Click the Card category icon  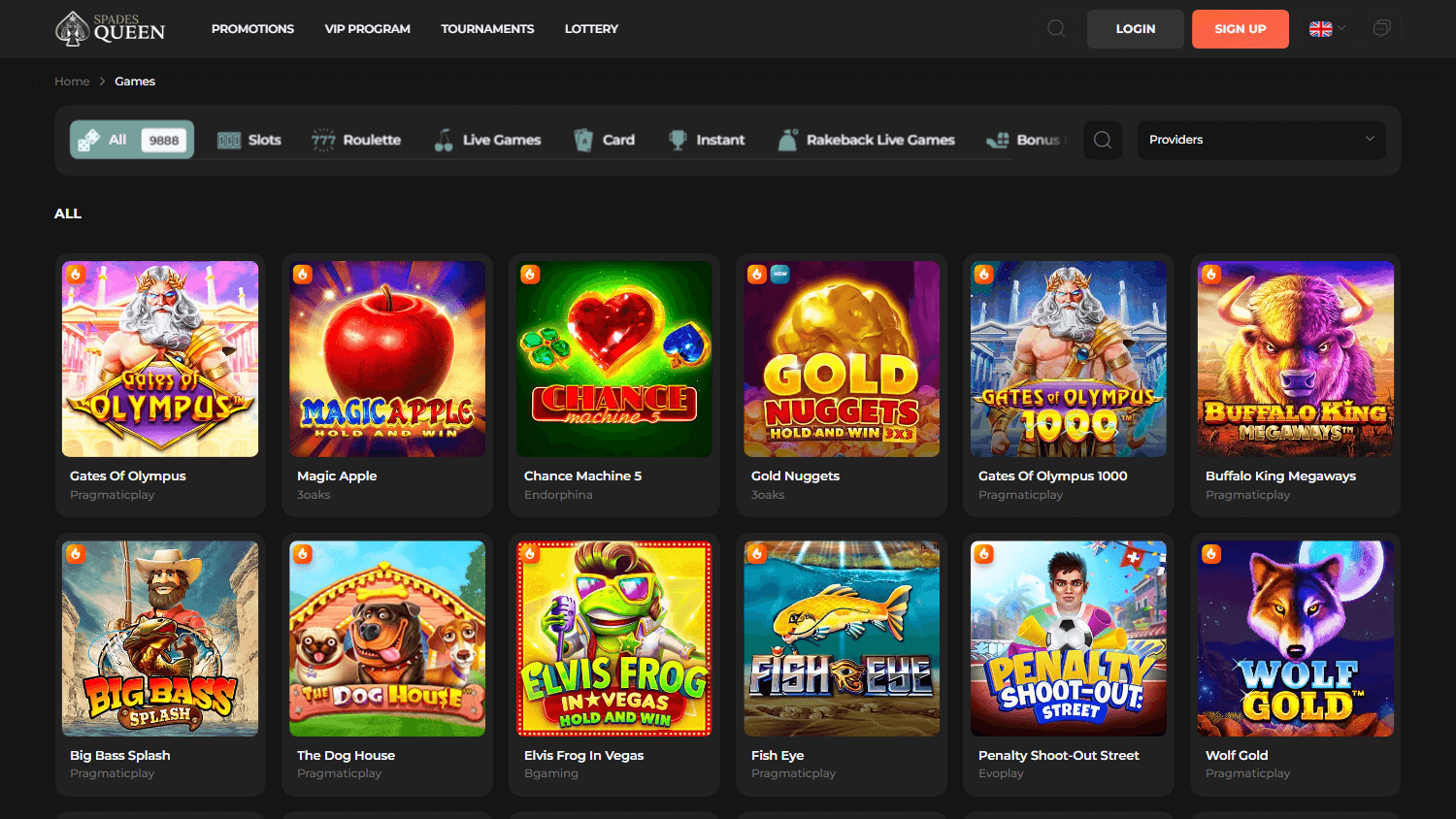pos(583,140)
